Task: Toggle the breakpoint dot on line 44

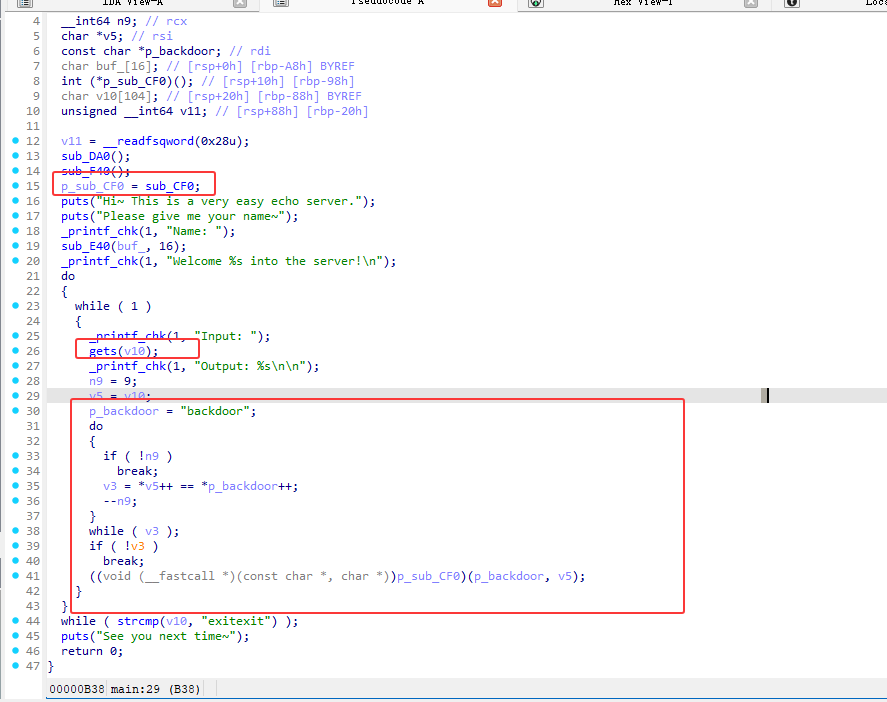Action: 15,621
